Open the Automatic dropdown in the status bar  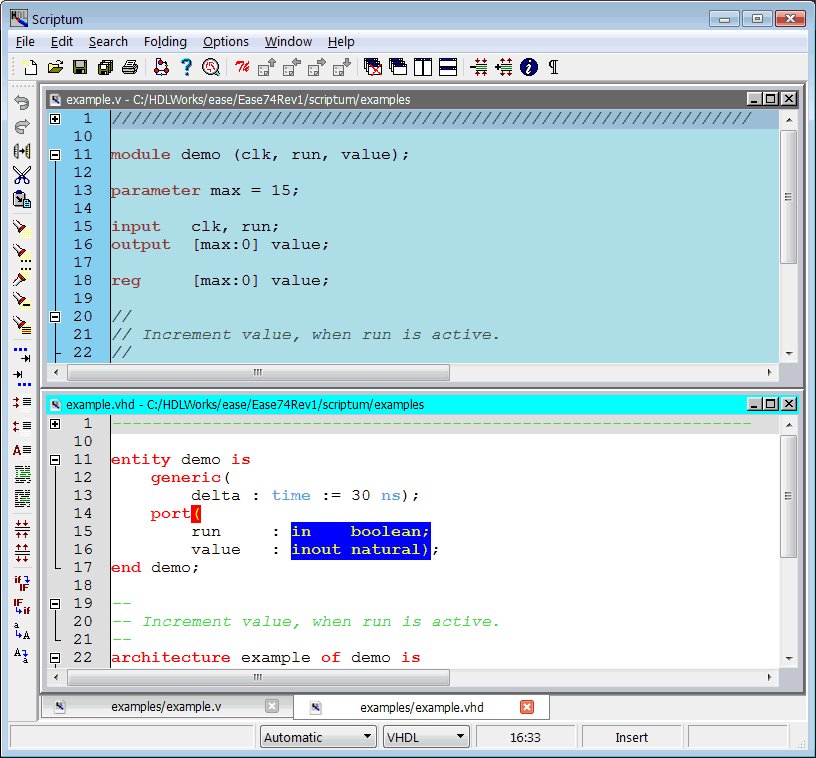(x=317, y=736)
